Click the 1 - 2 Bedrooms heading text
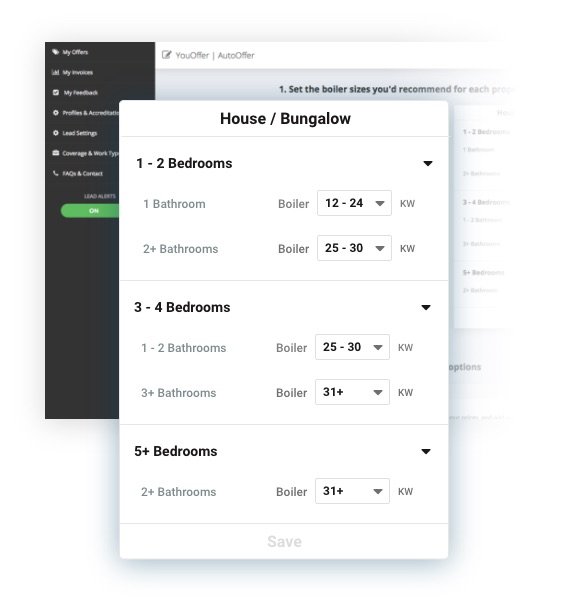This screenshot has height=608, width=569. (x=184, y=163)
